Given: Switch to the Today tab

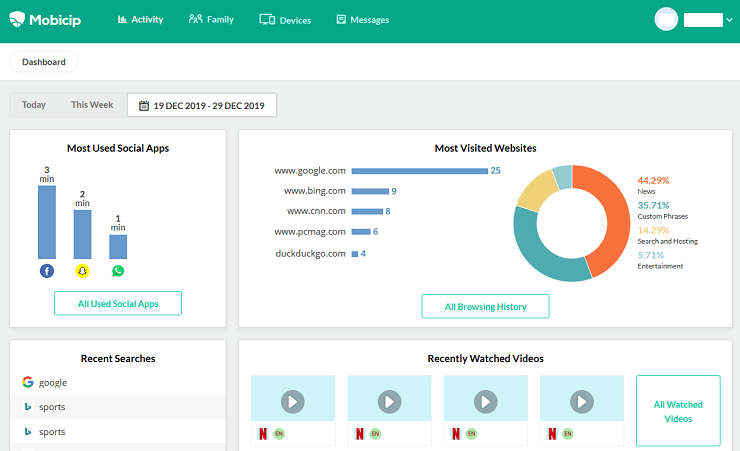Looking at the screenshot, I should tap(34, 105).
